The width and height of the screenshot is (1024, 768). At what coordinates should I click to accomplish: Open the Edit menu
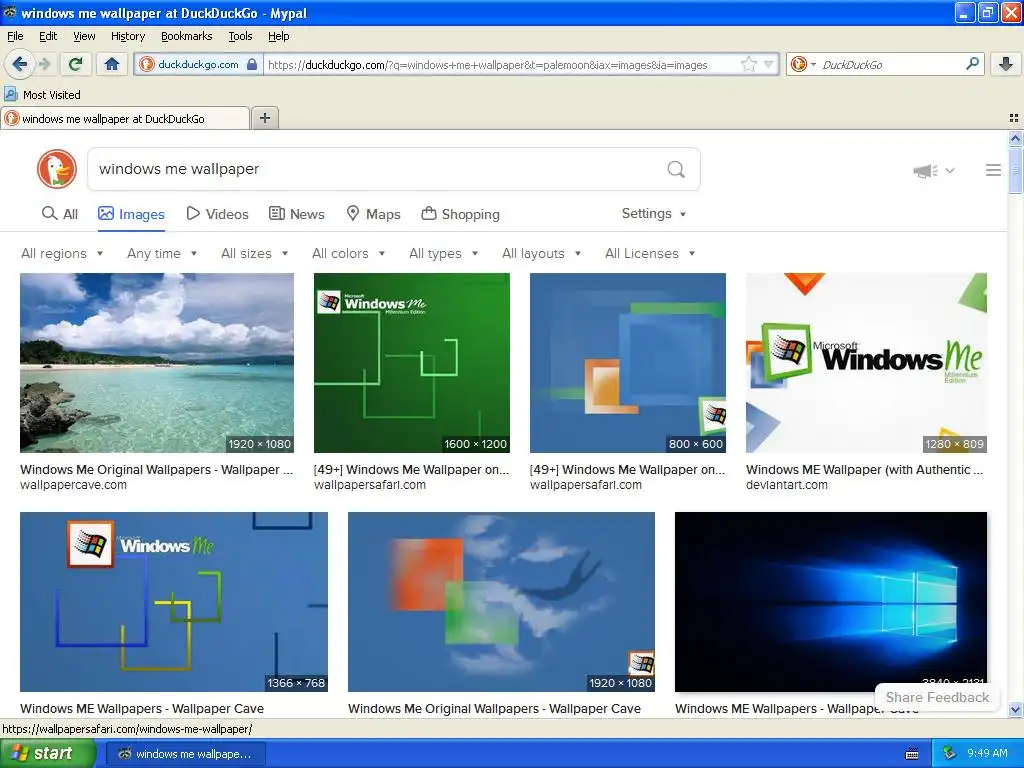pyautogui.click(x=48, y=36)
